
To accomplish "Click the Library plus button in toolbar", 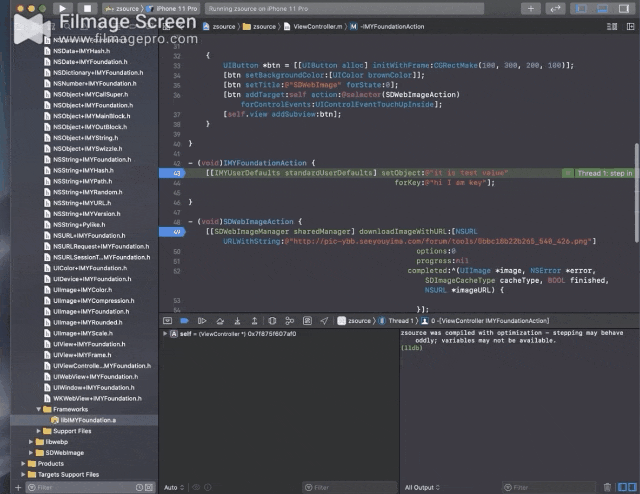I will tap(531, 8).
